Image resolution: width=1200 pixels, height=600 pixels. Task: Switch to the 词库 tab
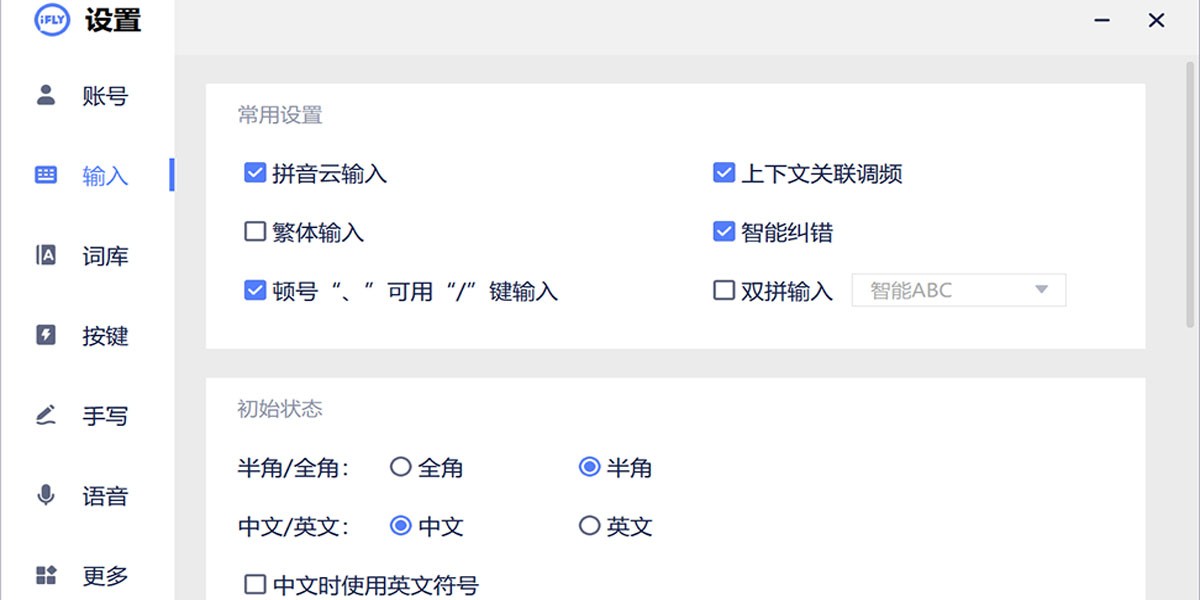coord(105,256)
